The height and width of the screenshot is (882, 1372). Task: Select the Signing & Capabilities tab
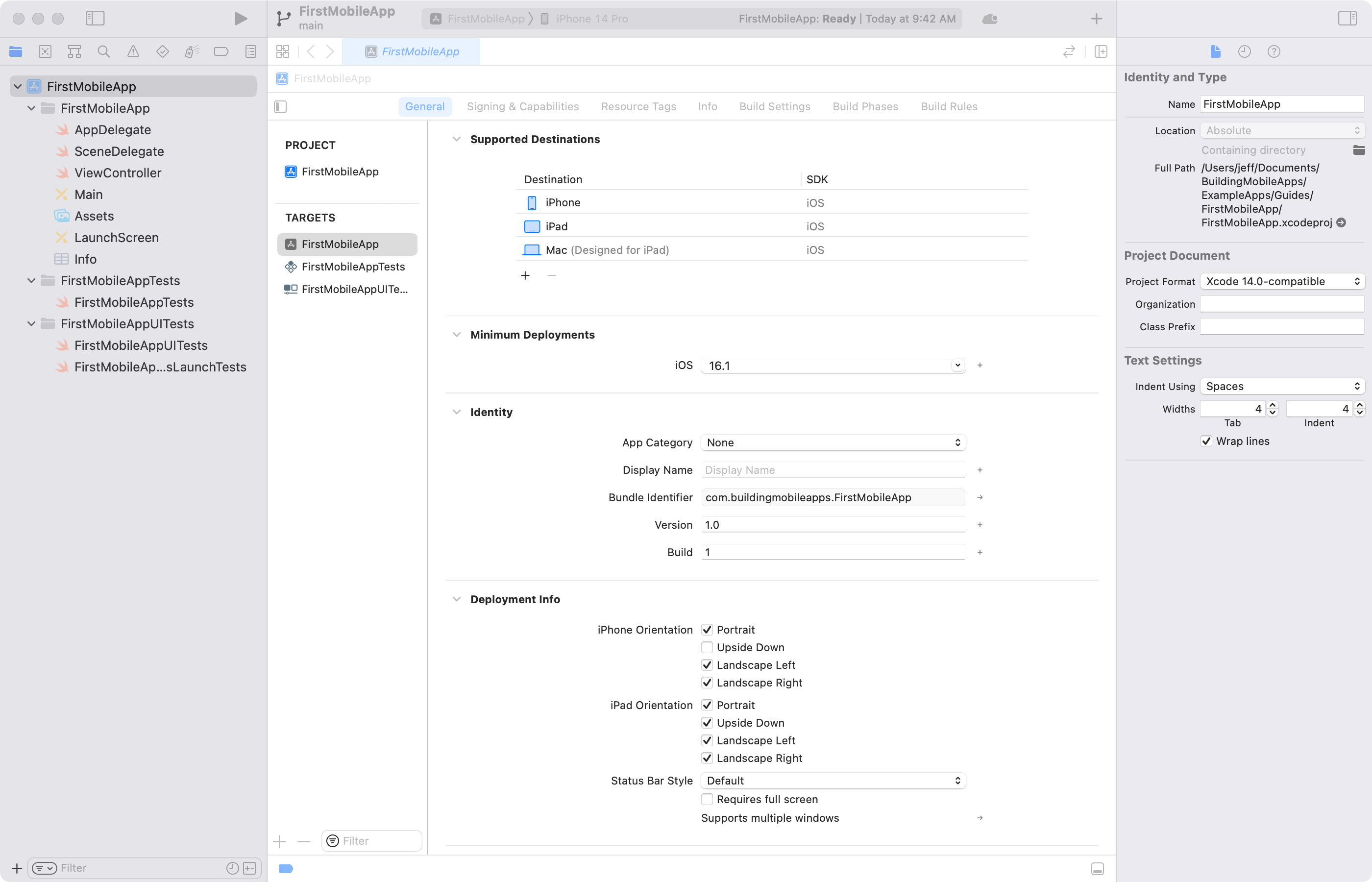pos(522,106)
